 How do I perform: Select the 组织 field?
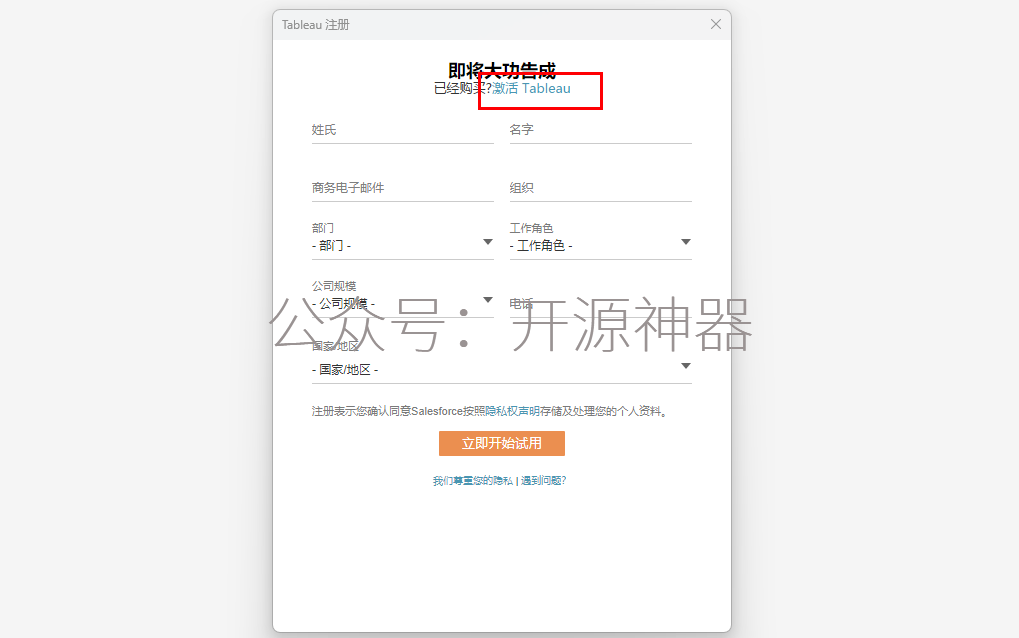coord(600,188)
